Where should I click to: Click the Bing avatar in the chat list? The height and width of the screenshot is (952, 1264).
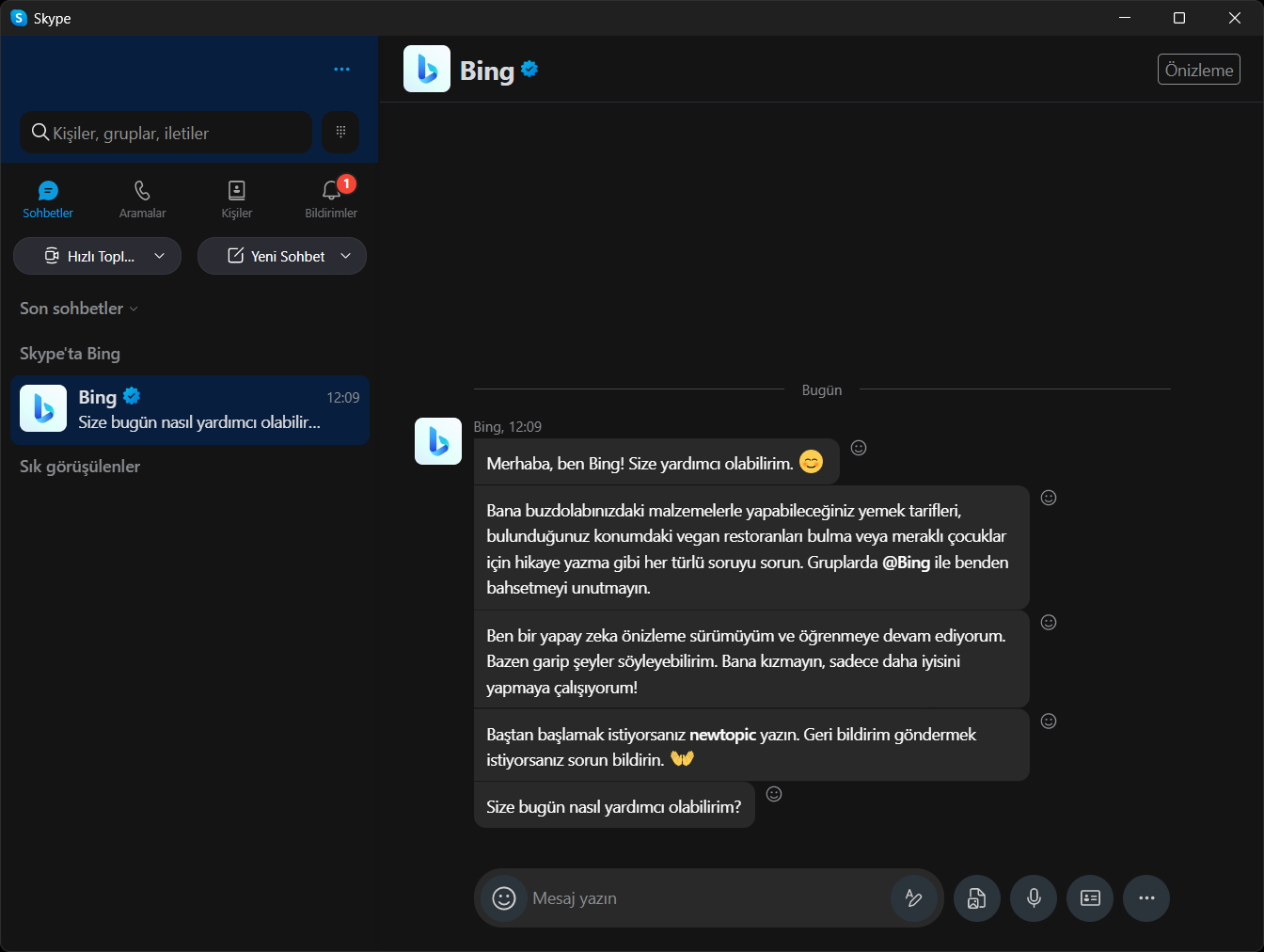(43, 408)
